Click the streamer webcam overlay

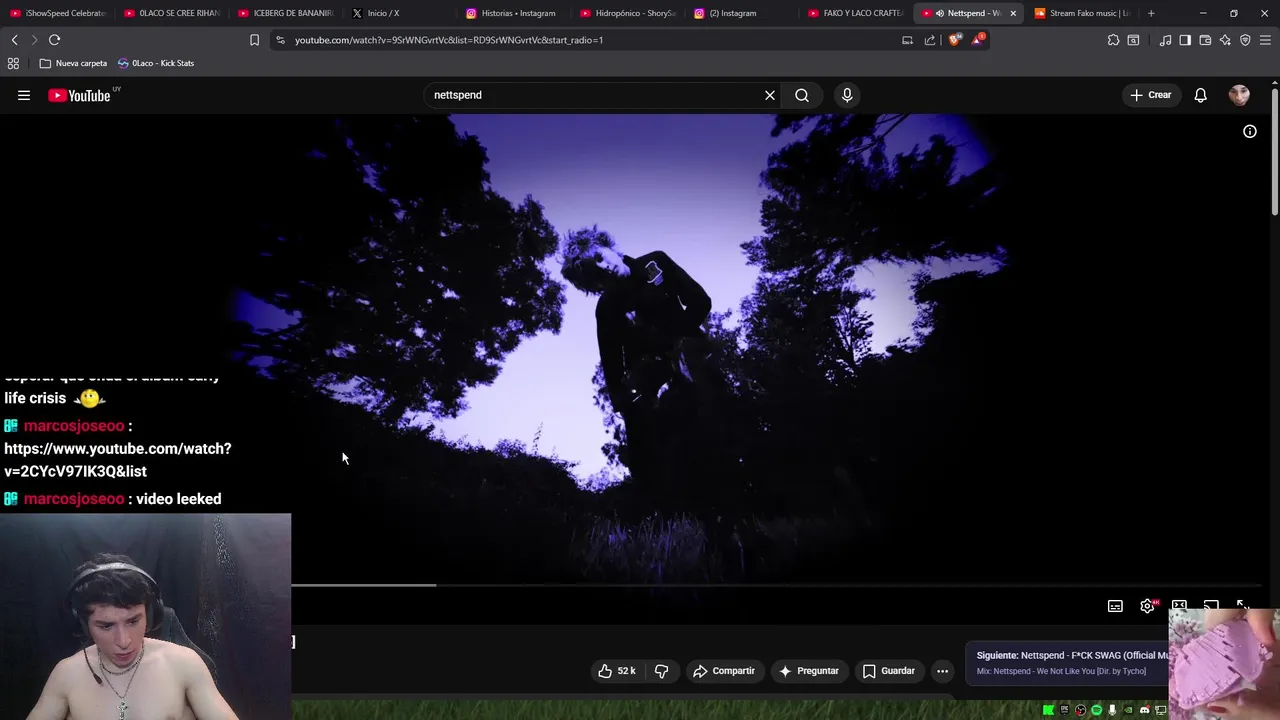point(145,617)
